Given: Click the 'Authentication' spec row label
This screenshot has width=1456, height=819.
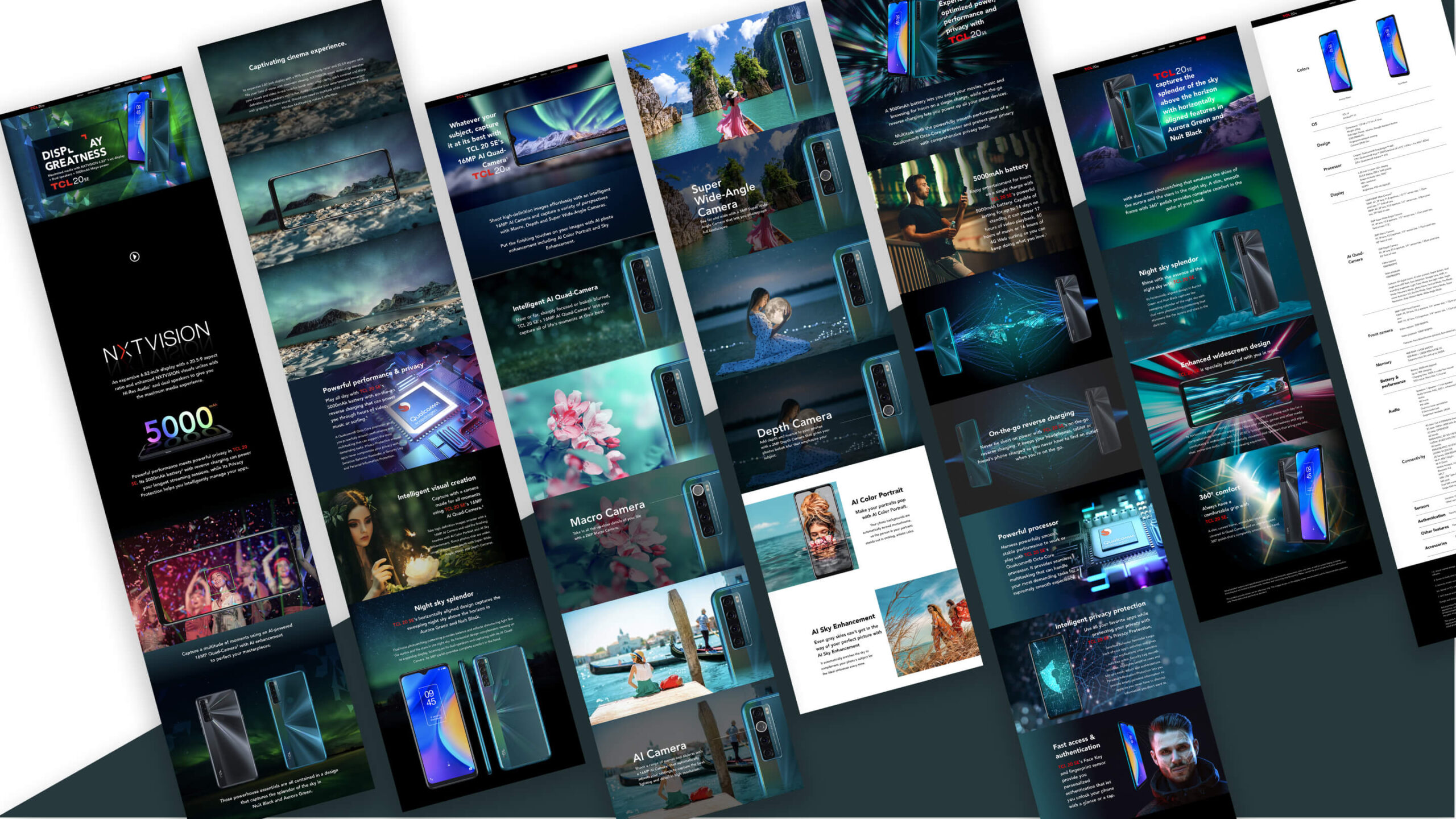Looking at the screenshot, I should coord(1432,517).
